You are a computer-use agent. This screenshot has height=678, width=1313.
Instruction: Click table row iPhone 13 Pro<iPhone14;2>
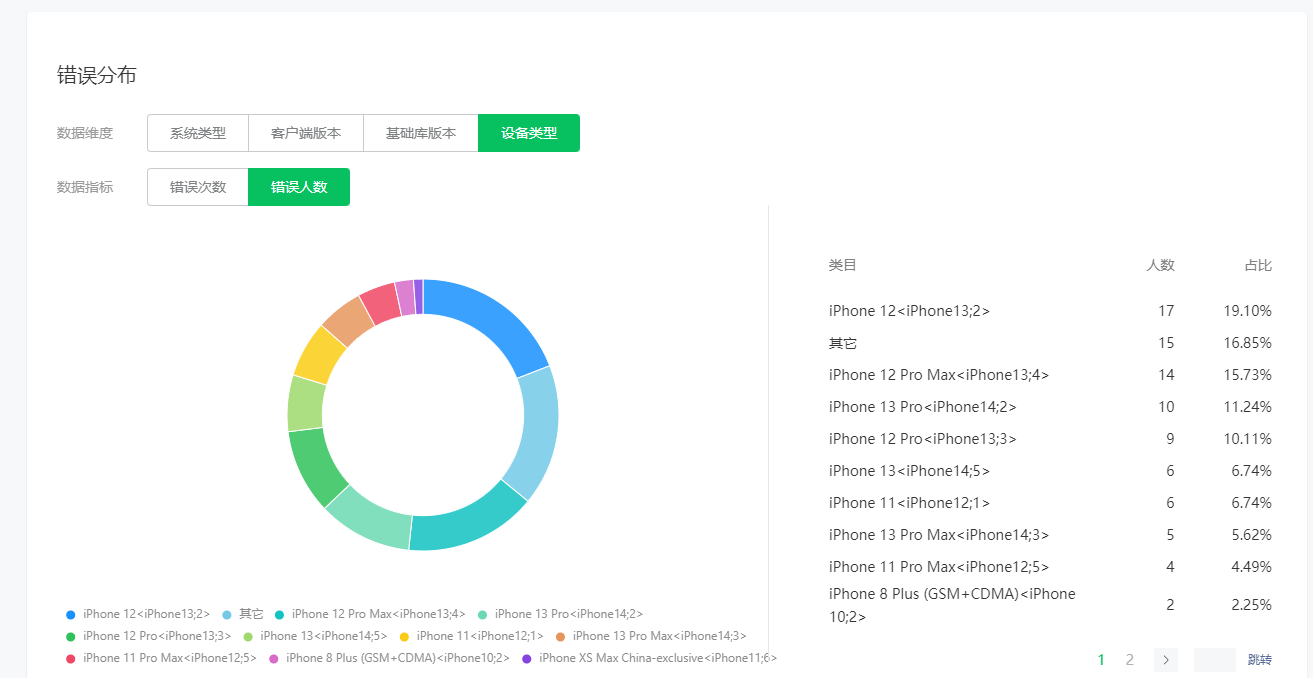(x=1050, y=407)
